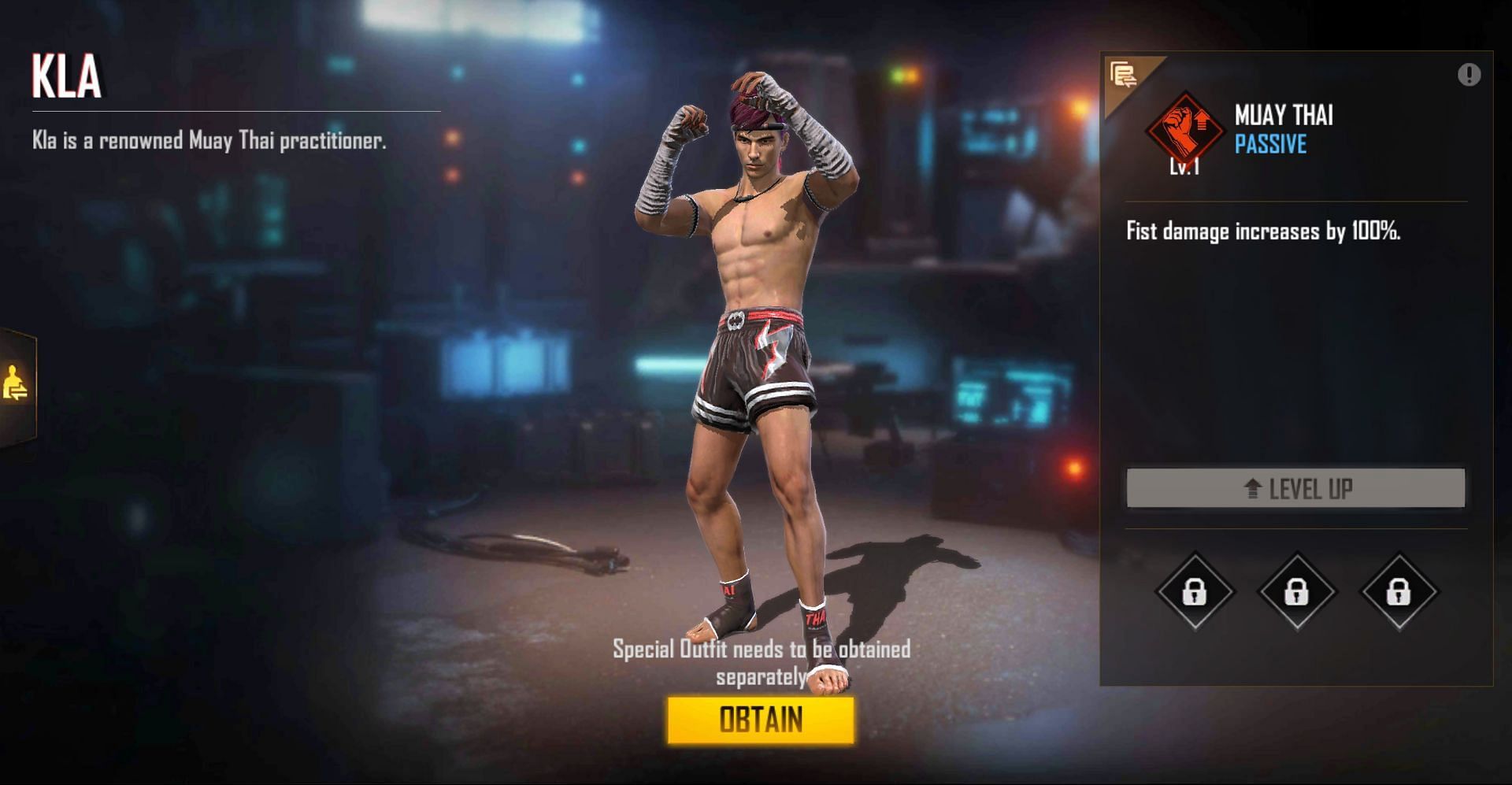
Task: Open the character list side tab icon
Action: [x=15, y=385]
